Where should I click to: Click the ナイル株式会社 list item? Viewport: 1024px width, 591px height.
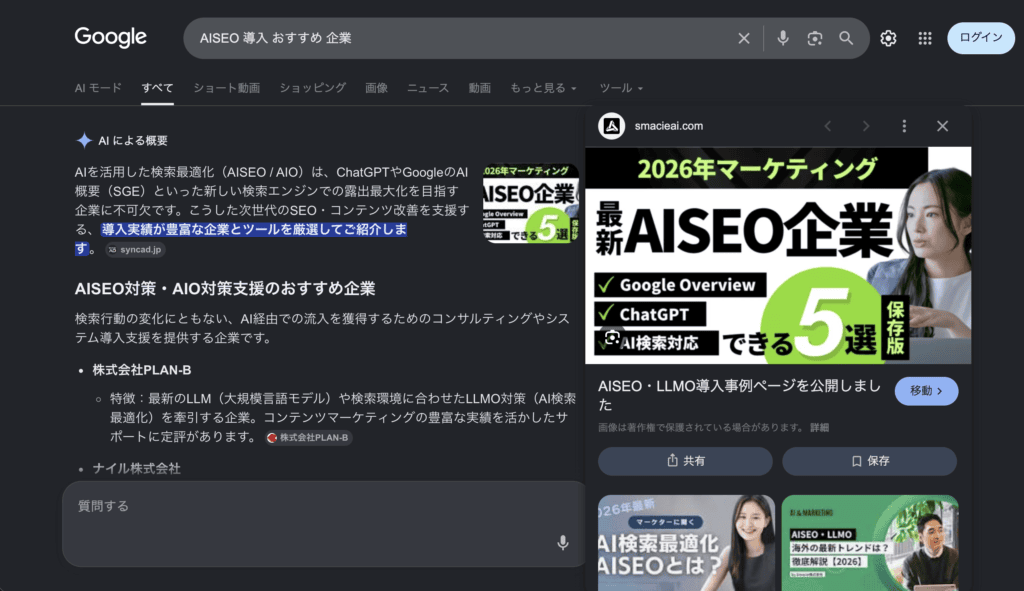point(136,468)
